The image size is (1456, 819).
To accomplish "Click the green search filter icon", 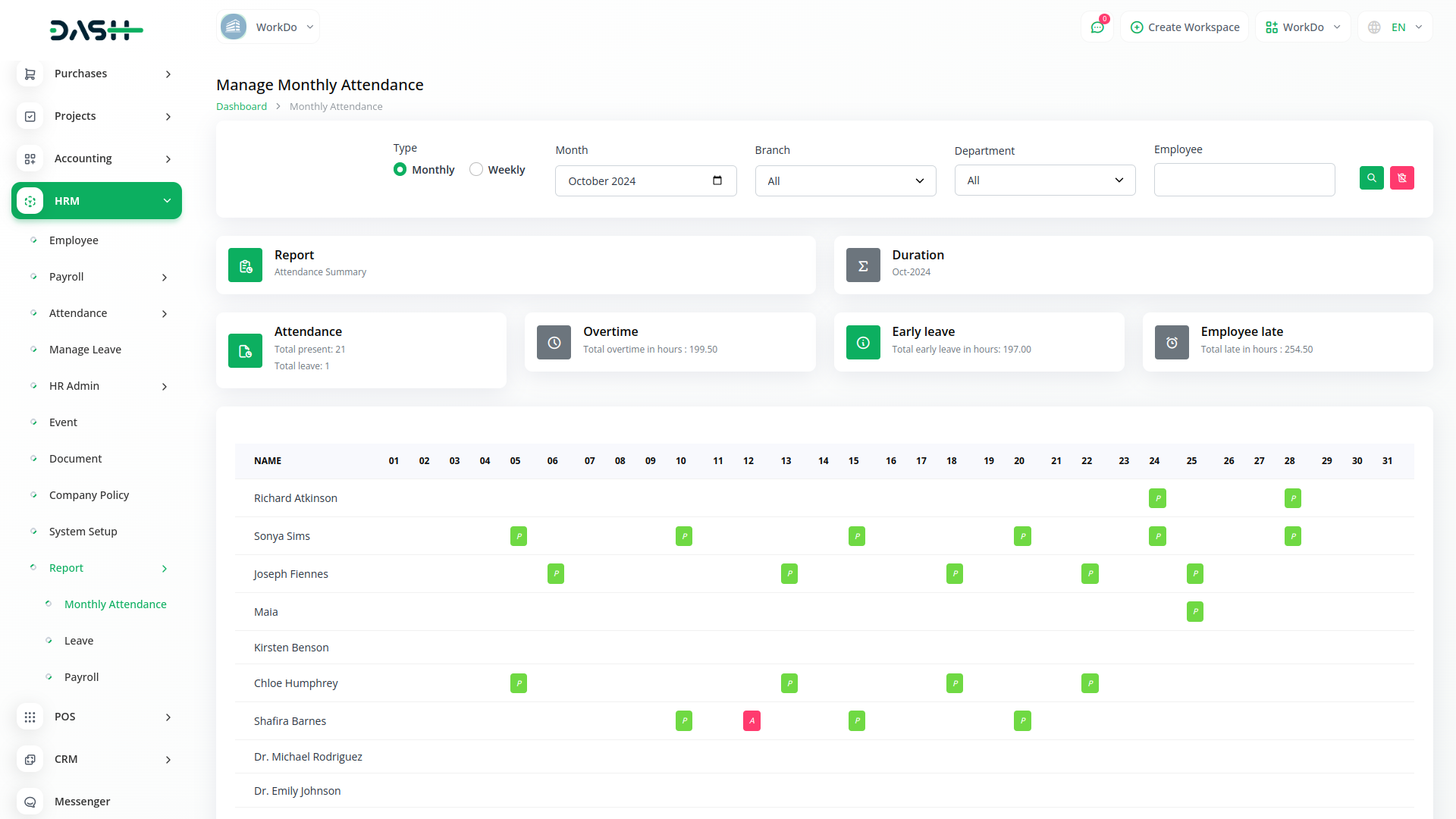I will (1371, 177).
